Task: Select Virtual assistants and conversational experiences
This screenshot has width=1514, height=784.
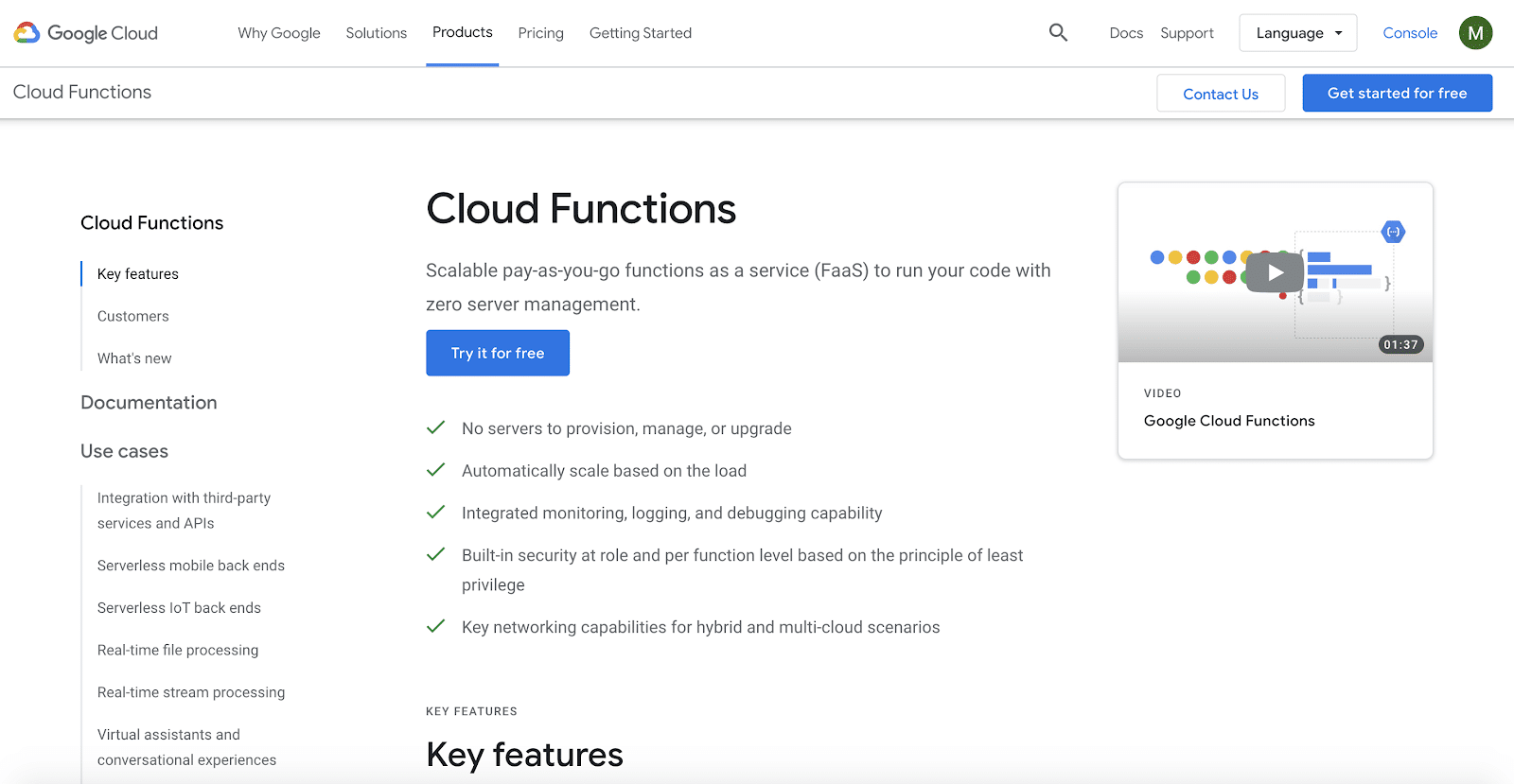Action: pos(186,747)
